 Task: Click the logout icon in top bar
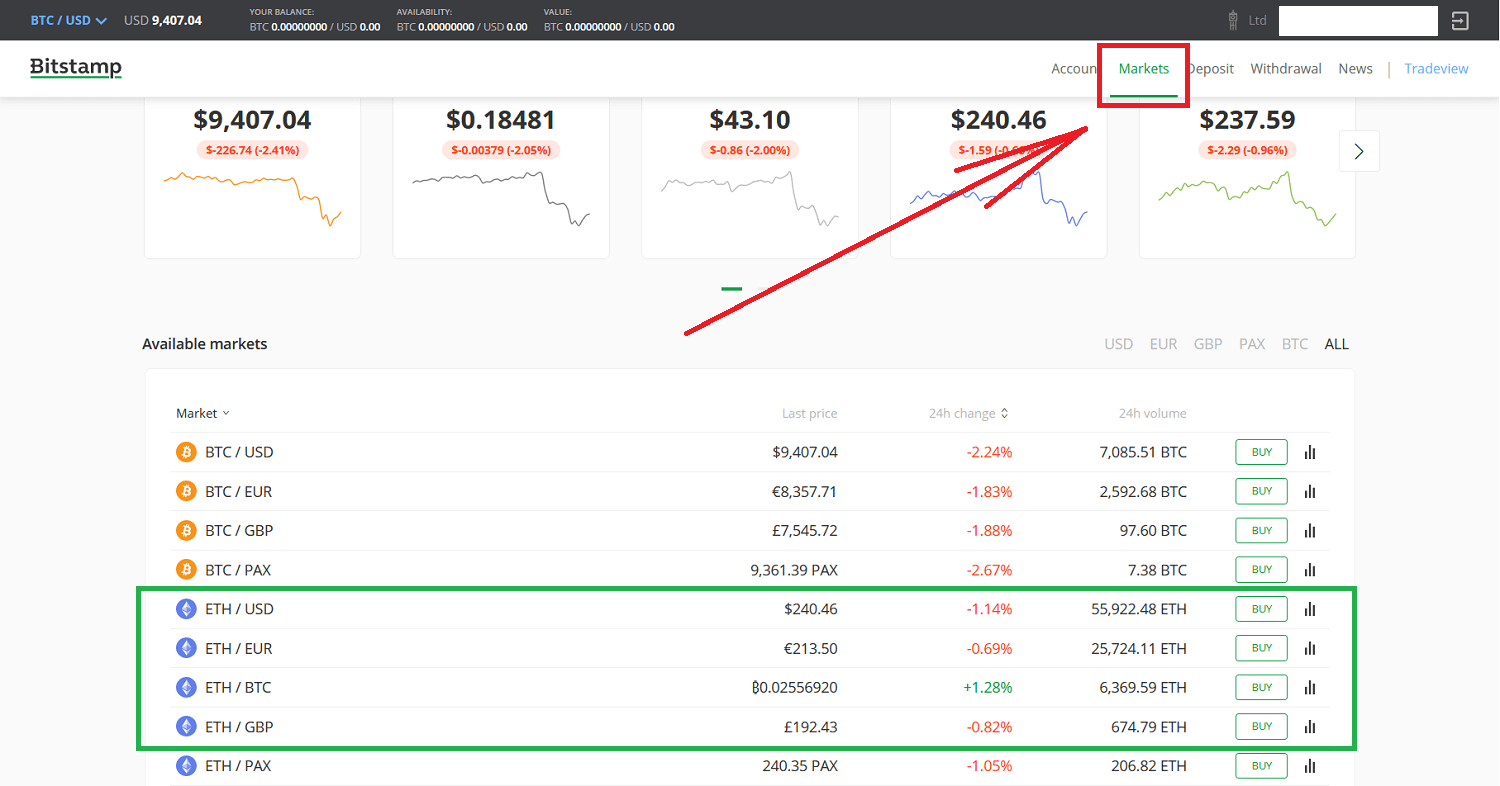click(x=1460, y=20)
